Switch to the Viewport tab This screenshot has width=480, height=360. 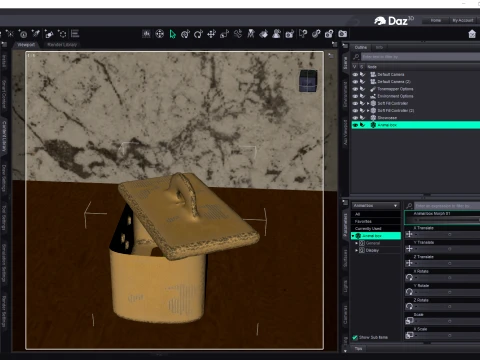(x=26, y=45)
